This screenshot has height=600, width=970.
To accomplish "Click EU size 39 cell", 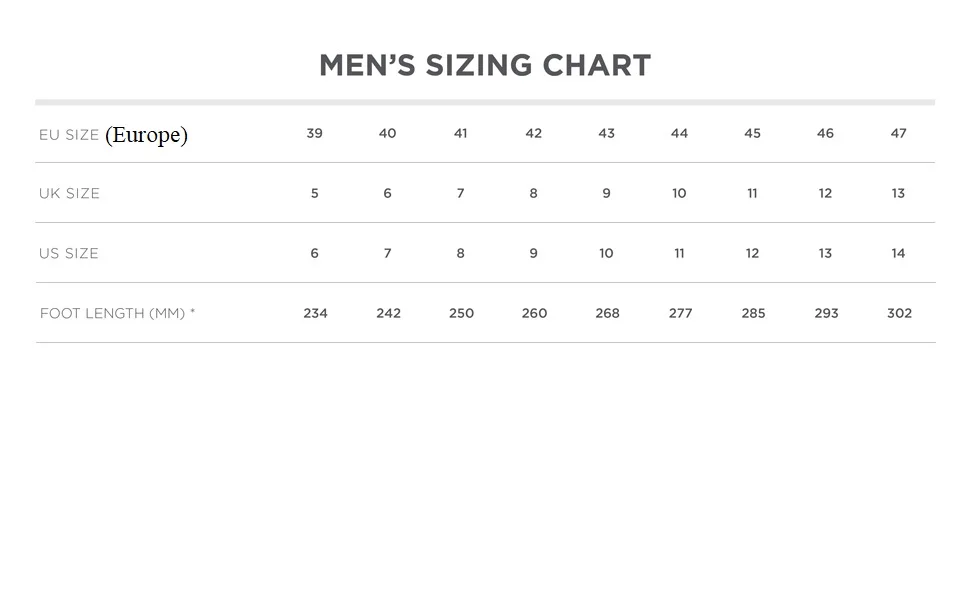I will coord(314,134).
